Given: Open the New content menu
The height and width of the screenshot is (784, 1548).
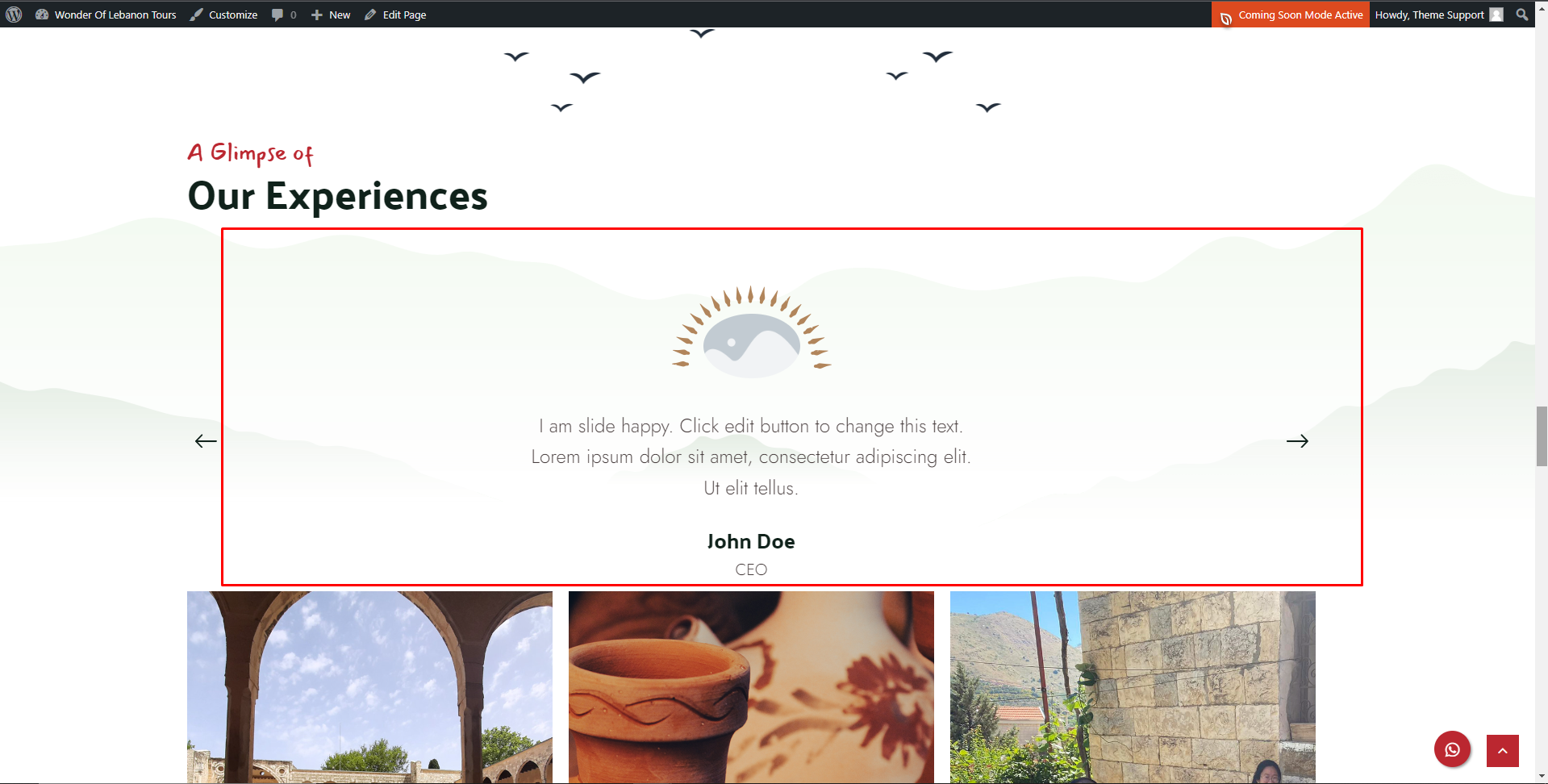Looking at the screenshot, I should [x=331, y=15].
